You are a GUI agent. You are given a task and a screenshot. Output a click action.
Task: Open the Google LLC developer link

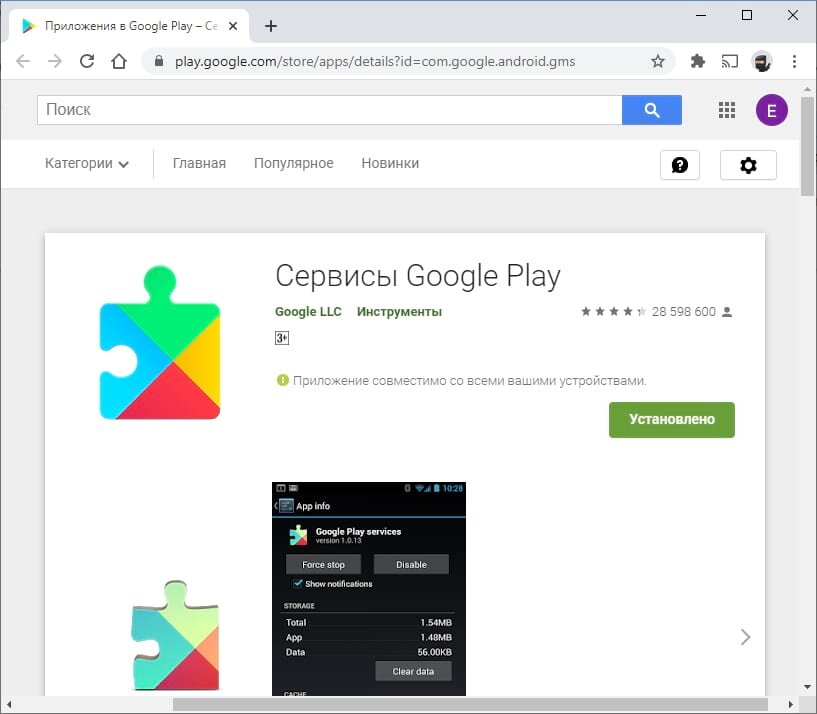point(308,312)
